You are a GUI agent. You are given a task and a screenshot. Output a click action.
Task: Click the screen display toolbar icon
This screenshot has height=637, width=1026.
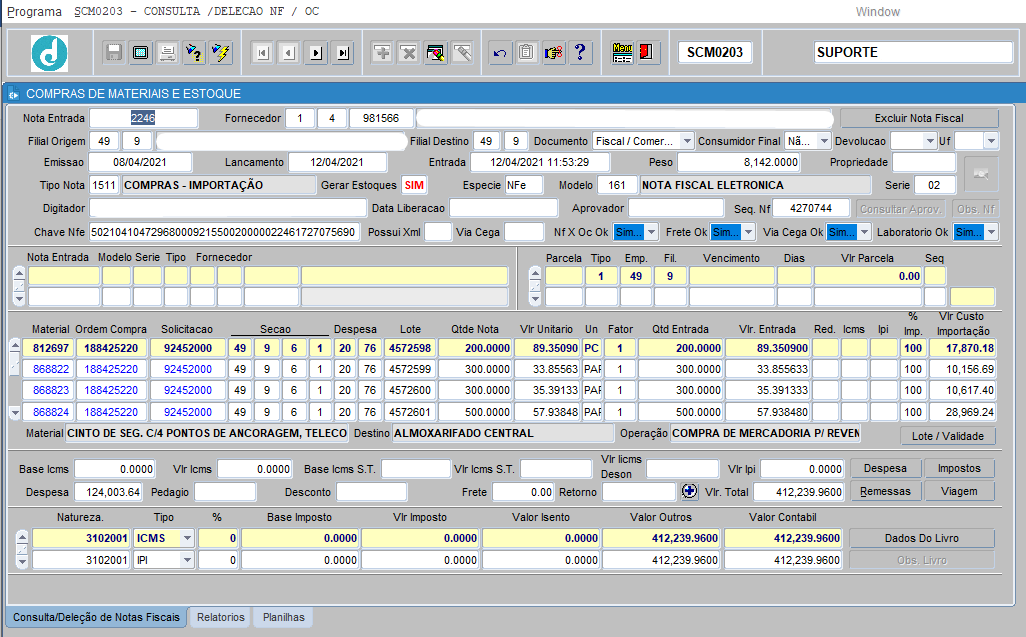click(141, 52)
